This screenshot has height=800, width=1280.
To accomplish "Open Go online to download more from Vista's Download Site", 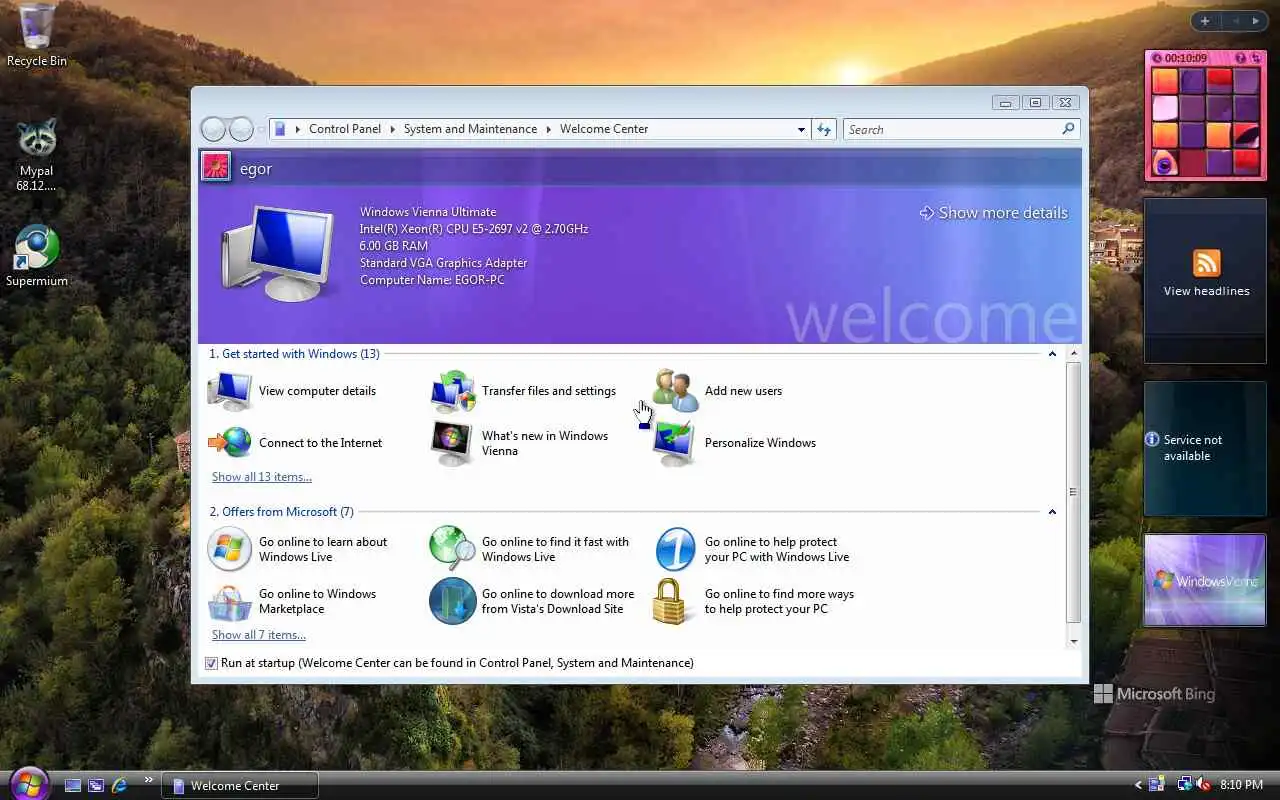I will click(532, 601).
